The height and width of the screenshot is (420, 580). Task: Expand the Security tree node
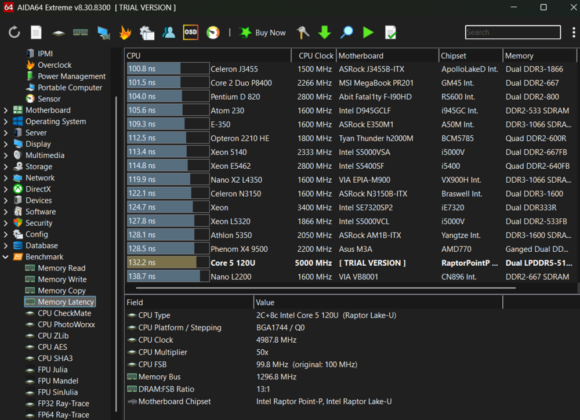6,223
